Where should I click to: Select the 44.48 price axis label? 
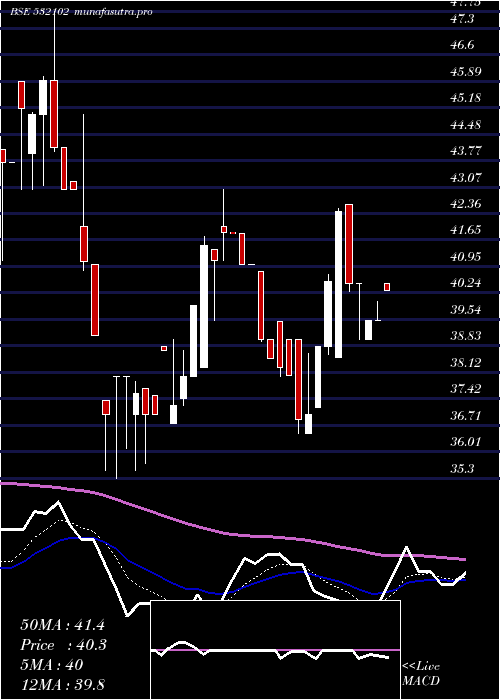pos(466,125)
